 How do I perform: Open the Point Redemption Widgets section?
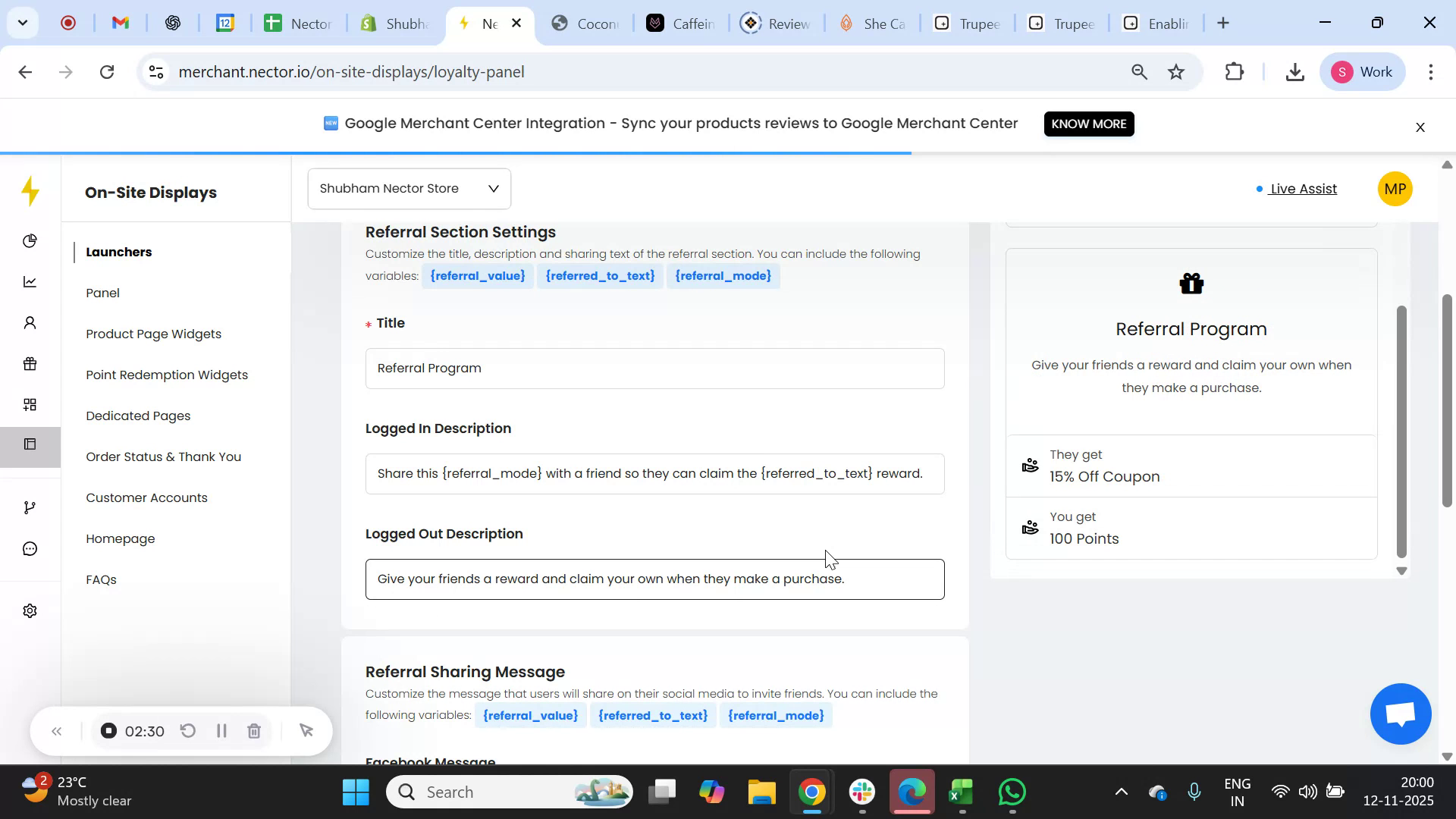click(x=167, y=374)
